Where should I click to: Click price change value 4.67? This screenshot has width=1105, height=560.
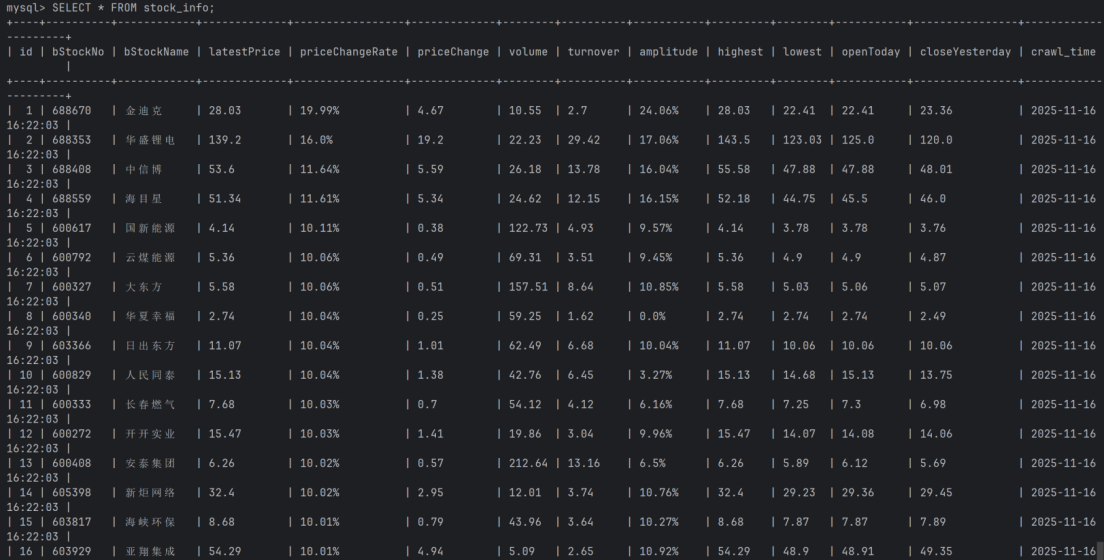pyautogui.click(x=430, y=111)
